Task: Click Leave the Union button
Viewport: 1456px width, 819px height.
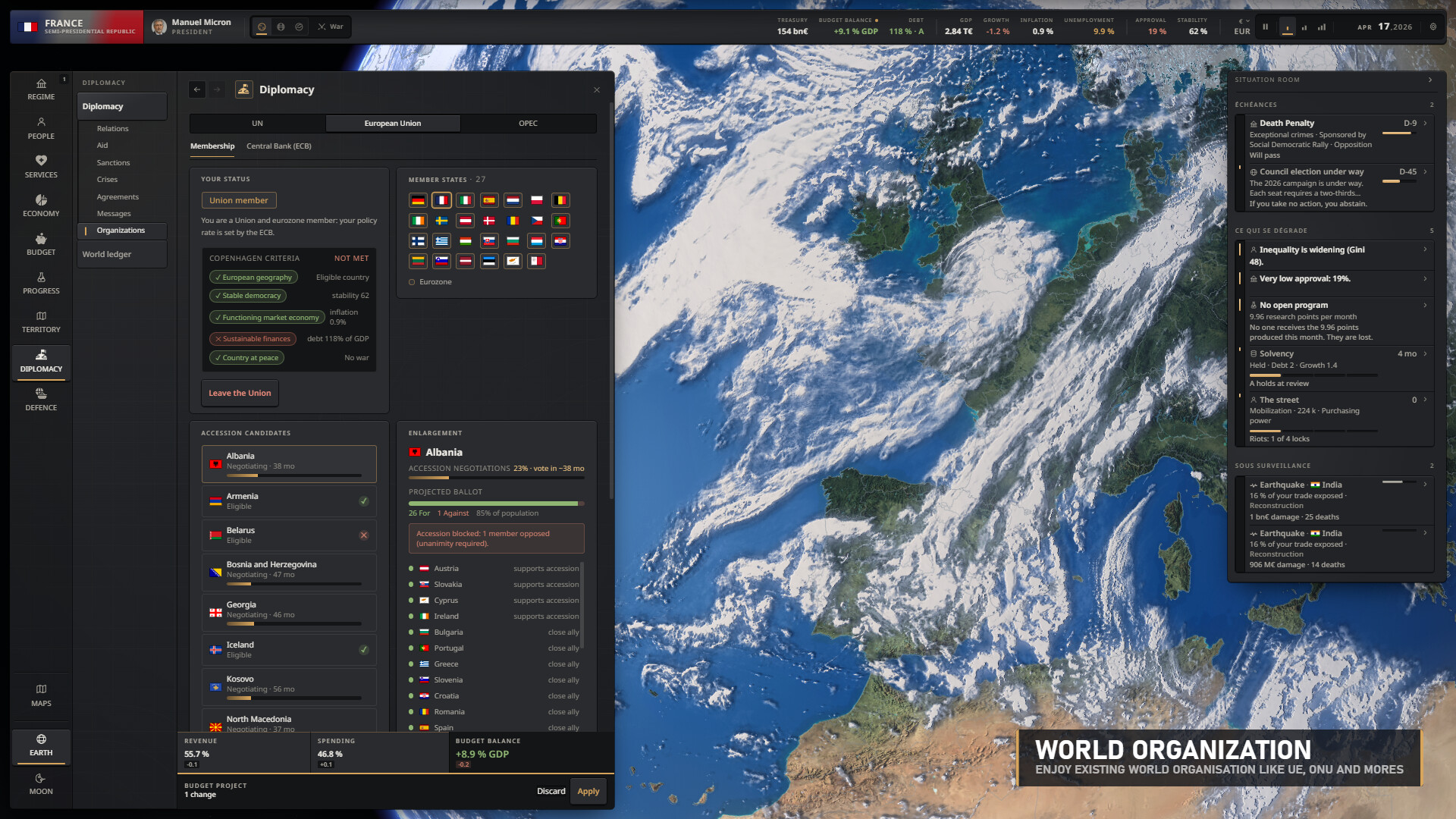Action: [x=240, y=394]
